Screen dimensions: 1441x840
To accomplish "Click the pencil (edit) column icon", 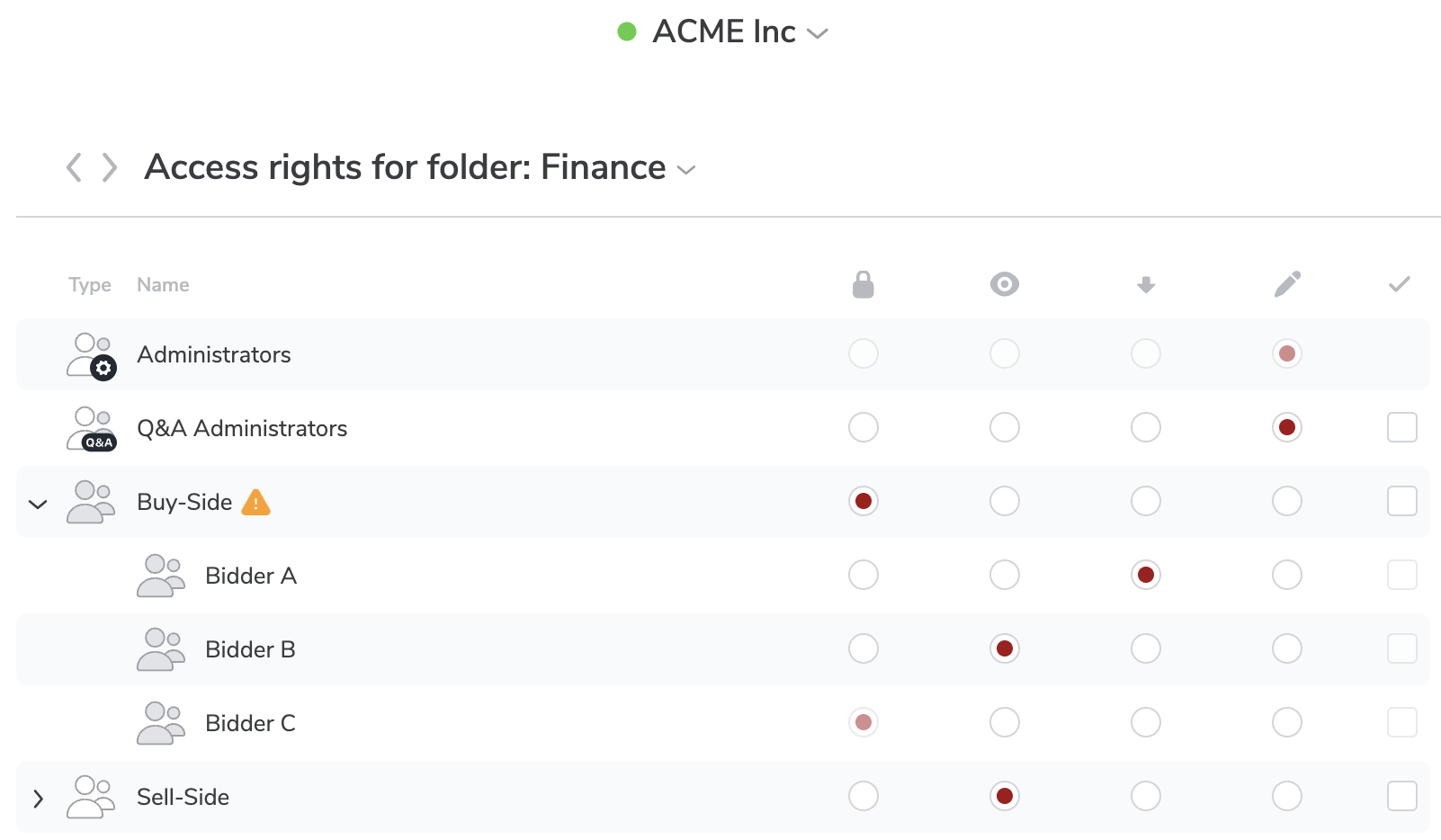I will (1287, 284).
